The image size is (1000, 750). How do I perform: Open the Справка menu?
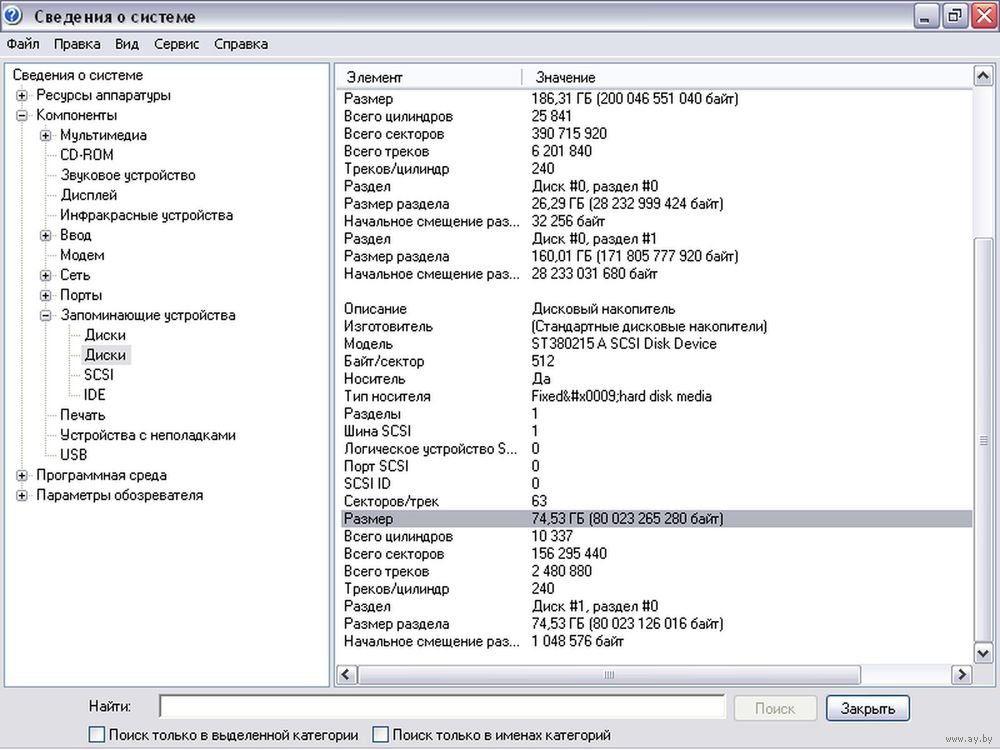click(x=241, y=44)
